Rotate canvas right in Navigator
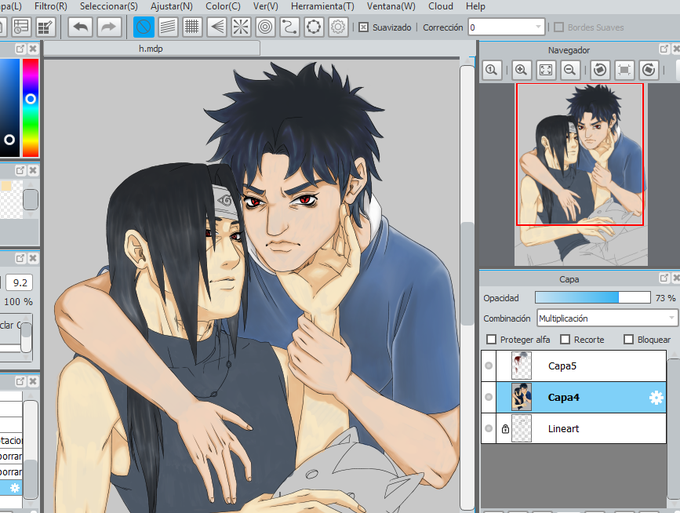 648,70
